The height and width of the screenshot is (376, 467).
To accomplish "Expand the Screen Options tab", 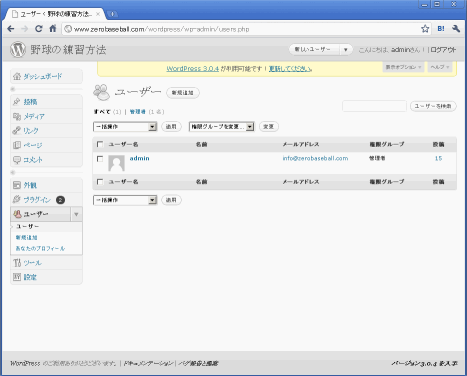I will coord(403,67).
